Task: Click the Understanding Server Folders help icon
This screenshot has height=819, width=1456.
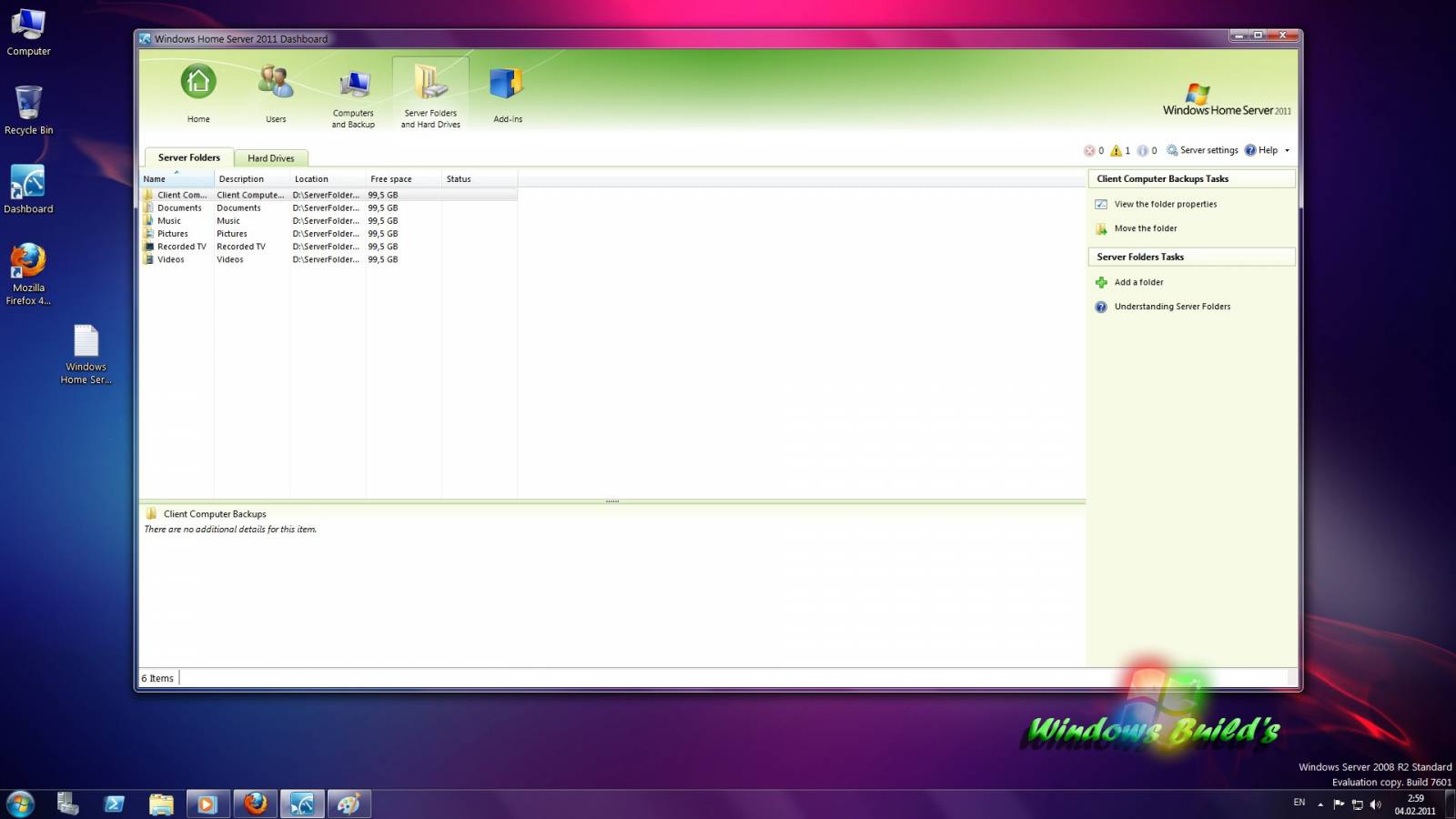Action: [x=1101, y=307]
